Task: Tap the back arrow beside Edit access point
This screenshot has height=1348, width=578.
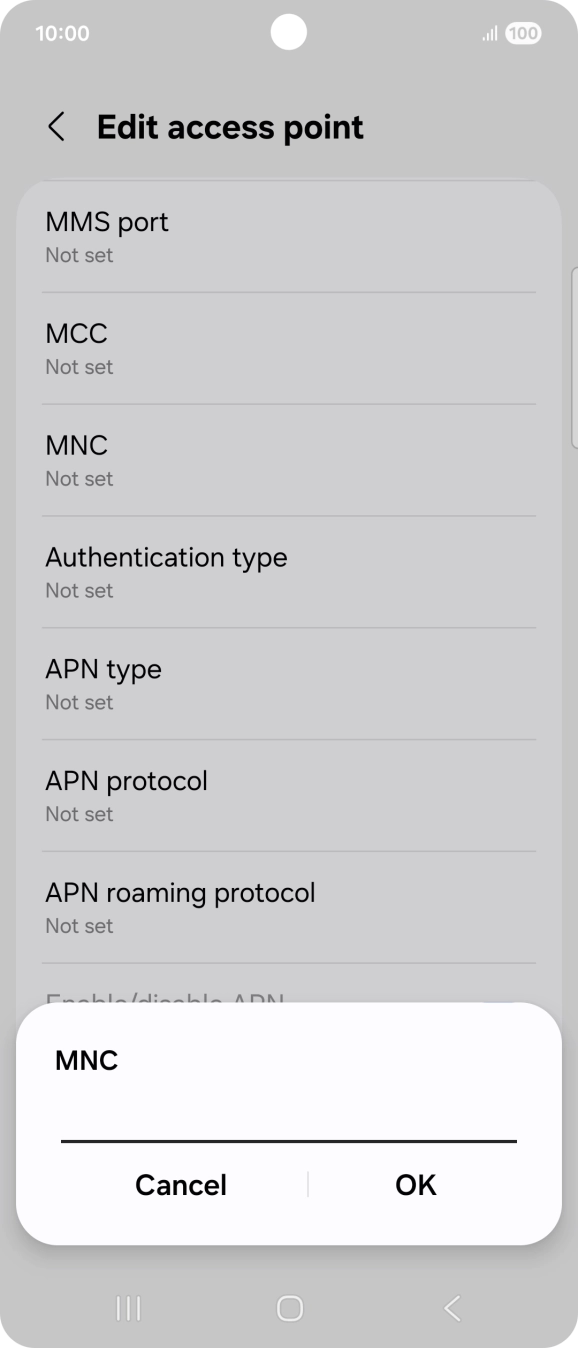Action: [57, 127]
